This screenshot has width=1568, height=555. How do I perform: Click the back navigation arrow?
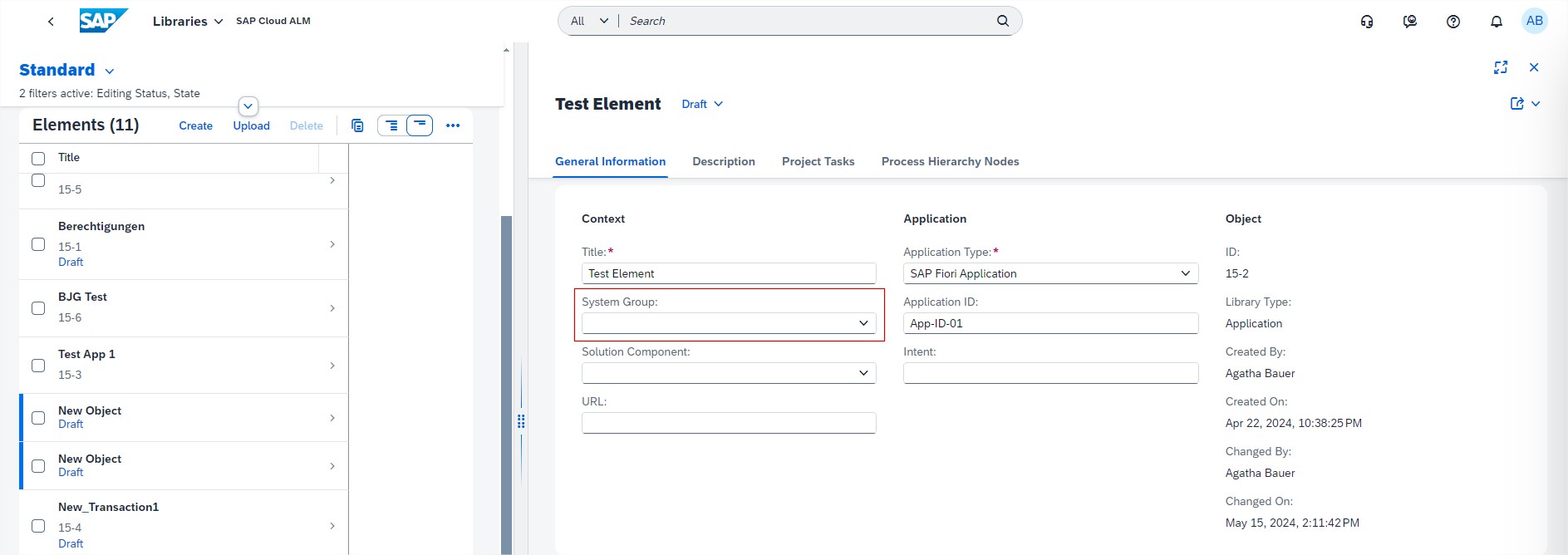point(51,22)
